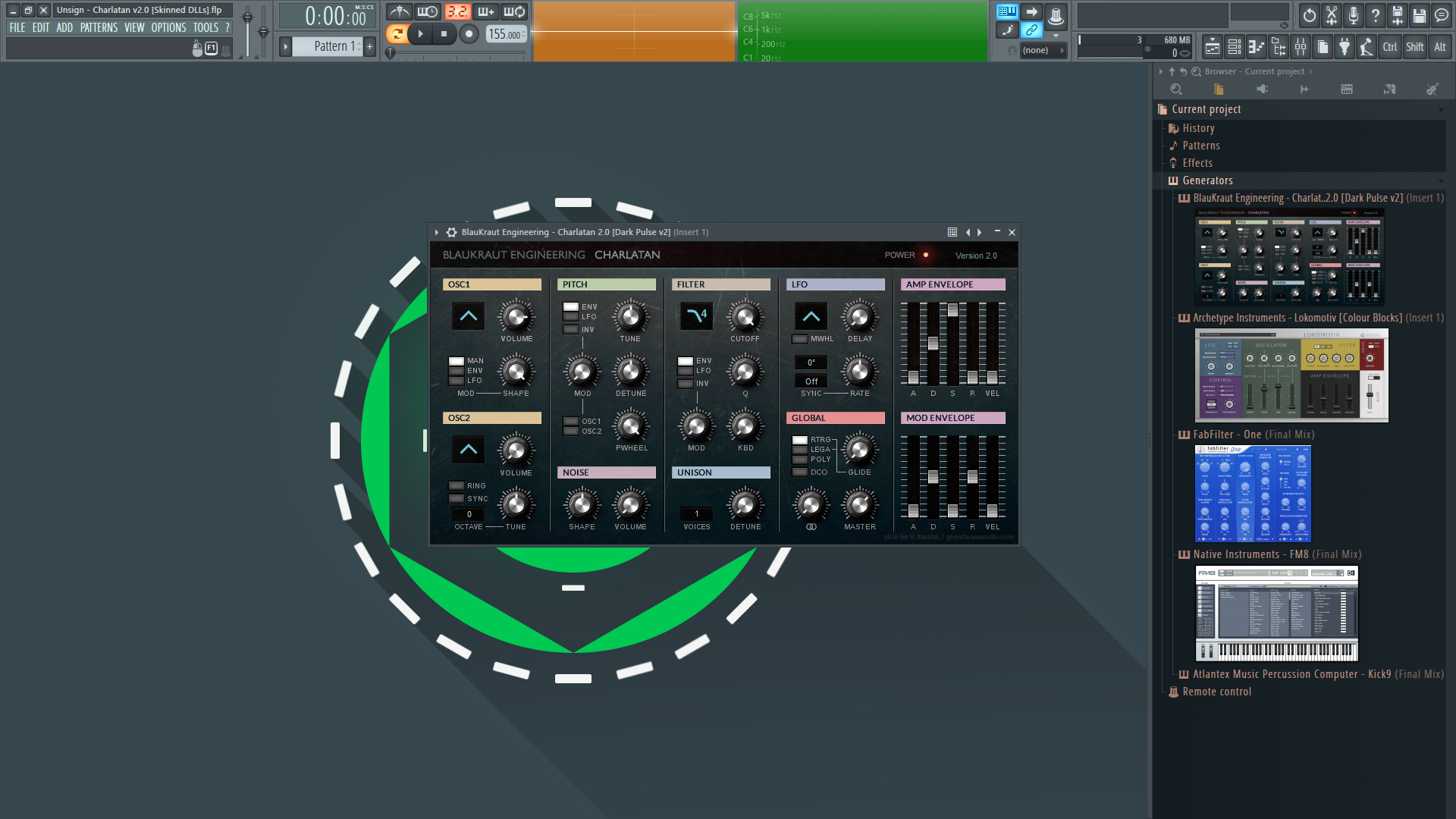
Task: Click the microphone recording icon
Action: pos(1354,14)
